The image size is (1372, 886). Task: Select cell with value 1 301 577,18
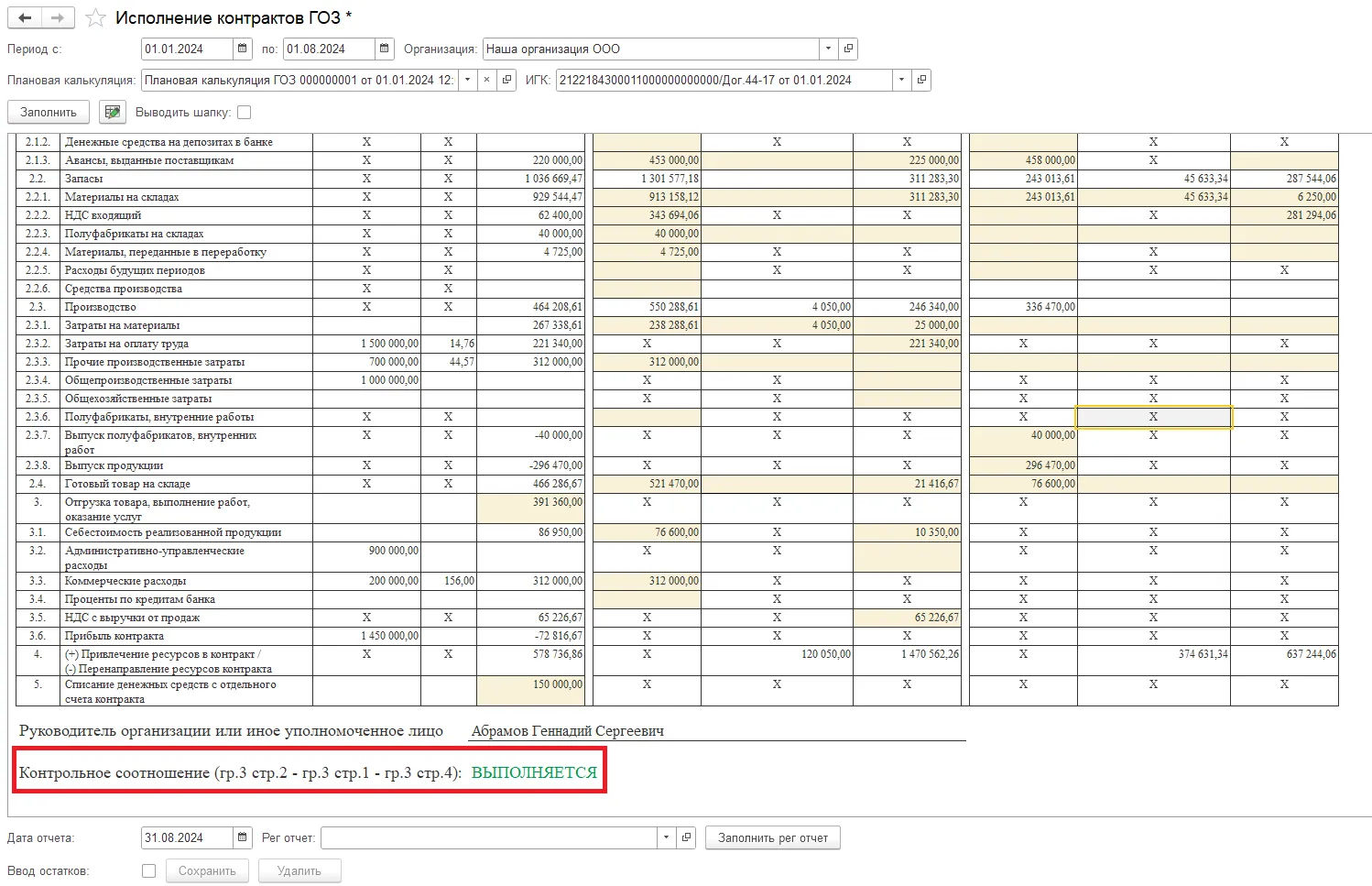pyautogui.click(x=647, y=179)
